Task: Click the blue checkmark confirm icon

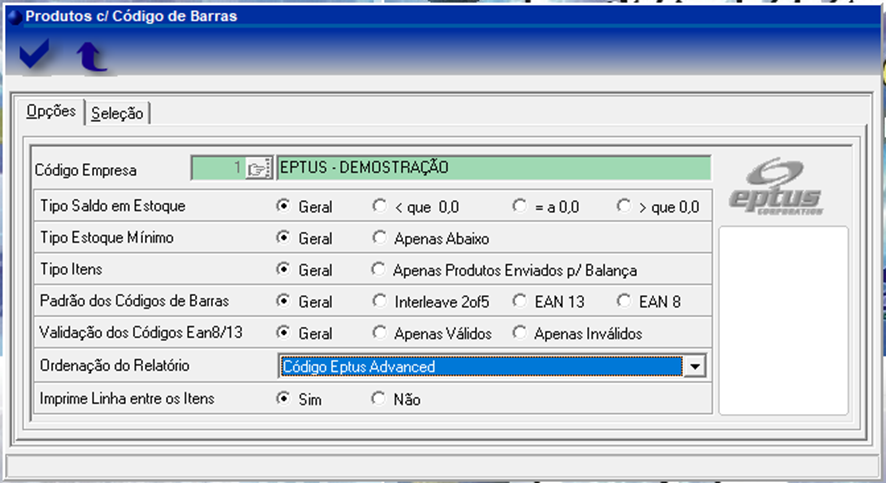Action: coord(35,55)
